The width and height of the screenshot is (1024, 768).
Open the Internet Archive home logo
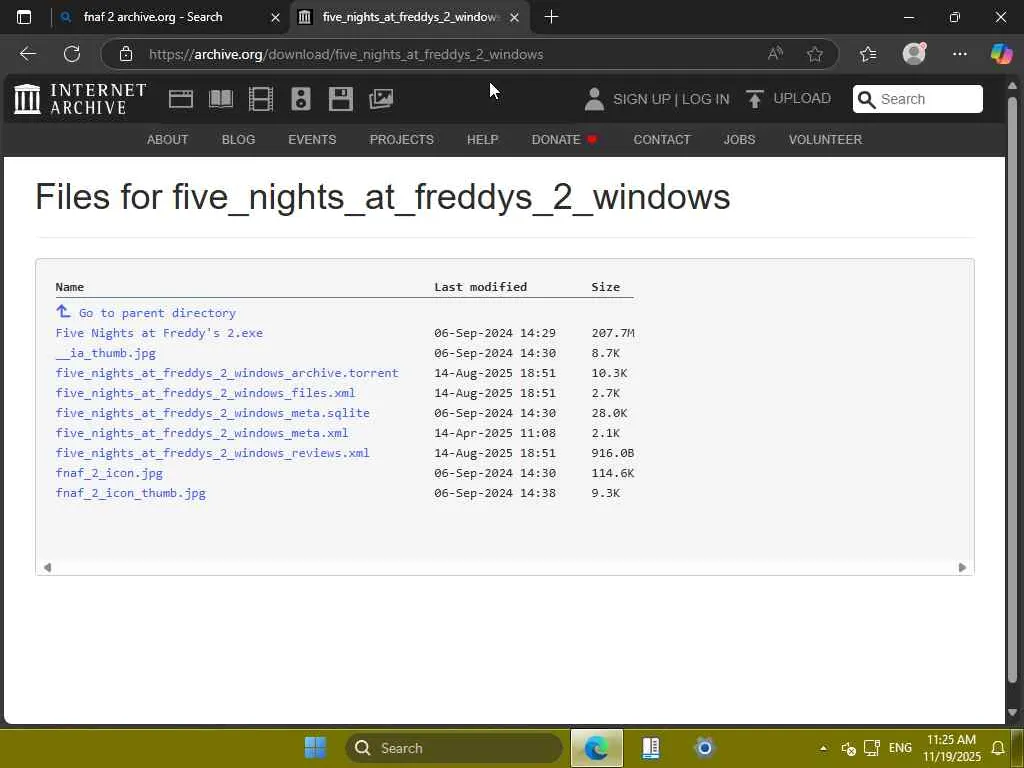pos(80,99)
